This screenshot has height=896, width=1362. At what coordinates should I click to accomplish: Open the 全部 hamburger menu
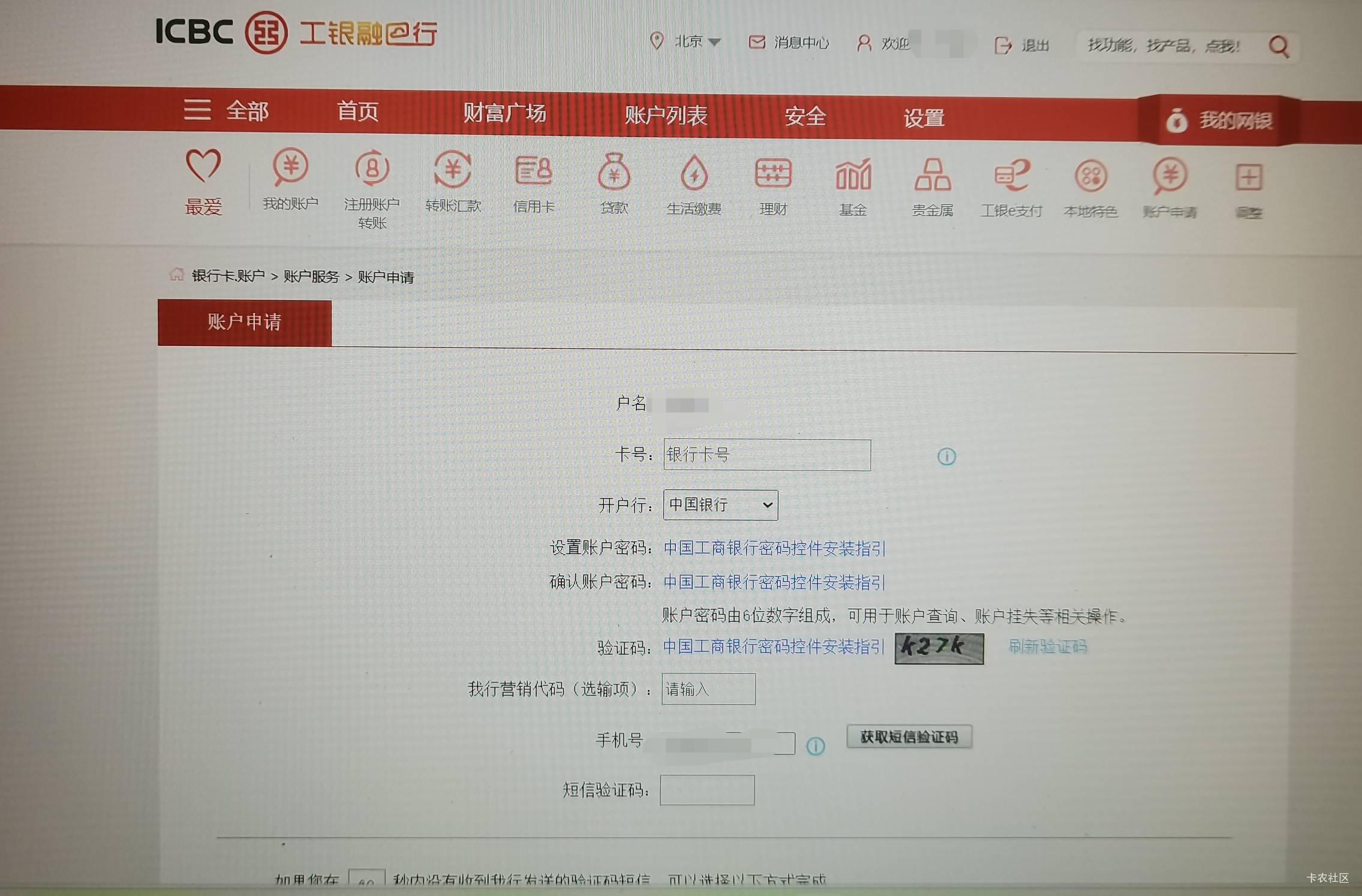[226, 110]
